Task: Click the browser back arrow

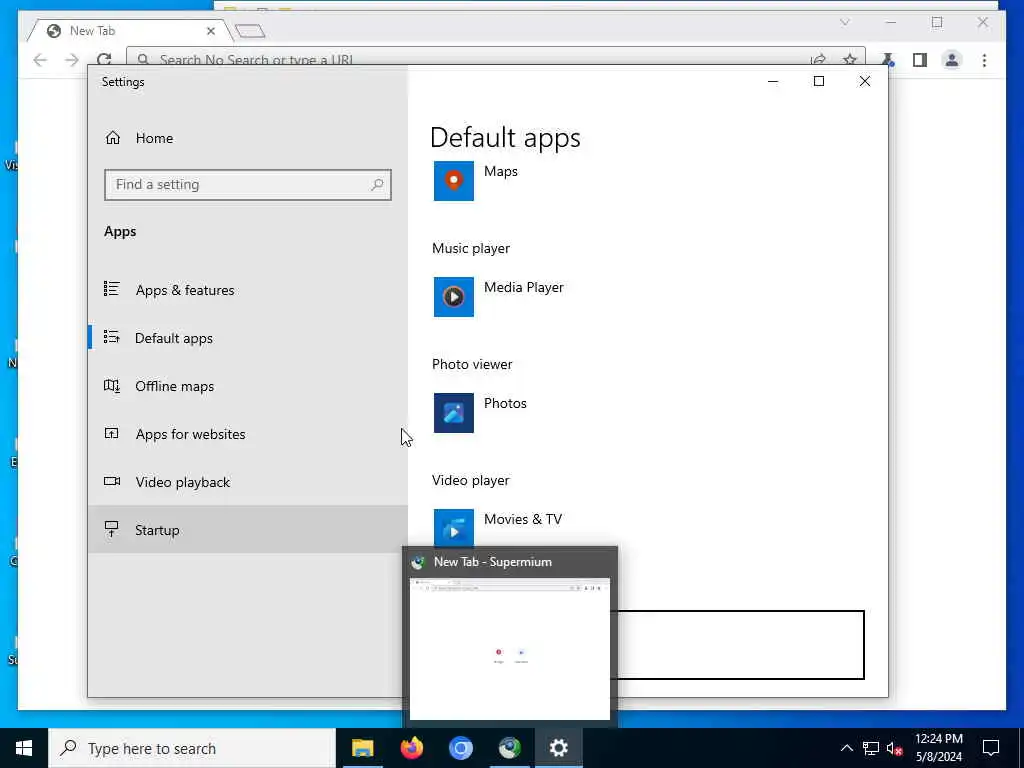Action: 40,60
